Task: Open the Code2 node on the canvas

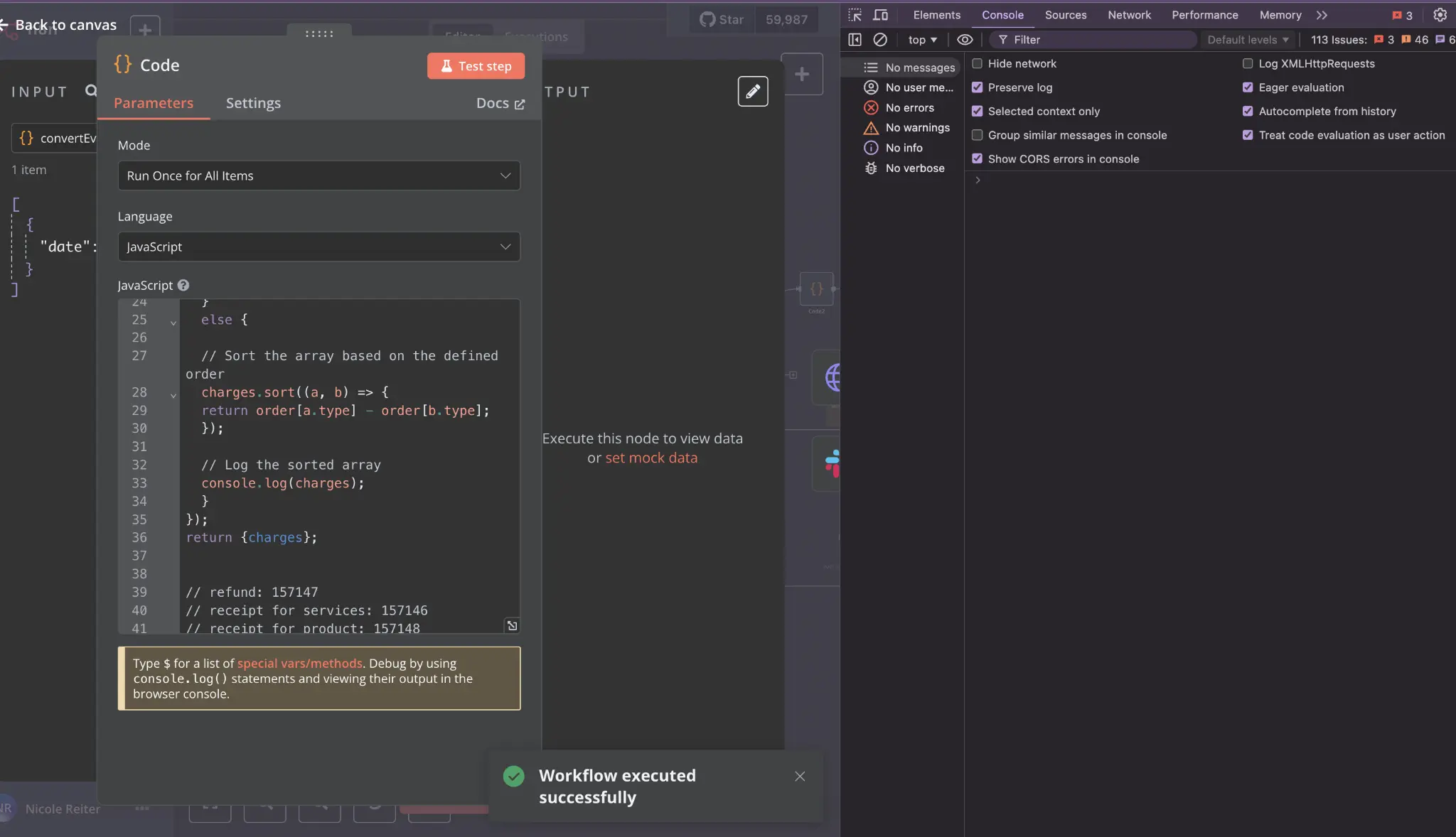Action: 815,290
